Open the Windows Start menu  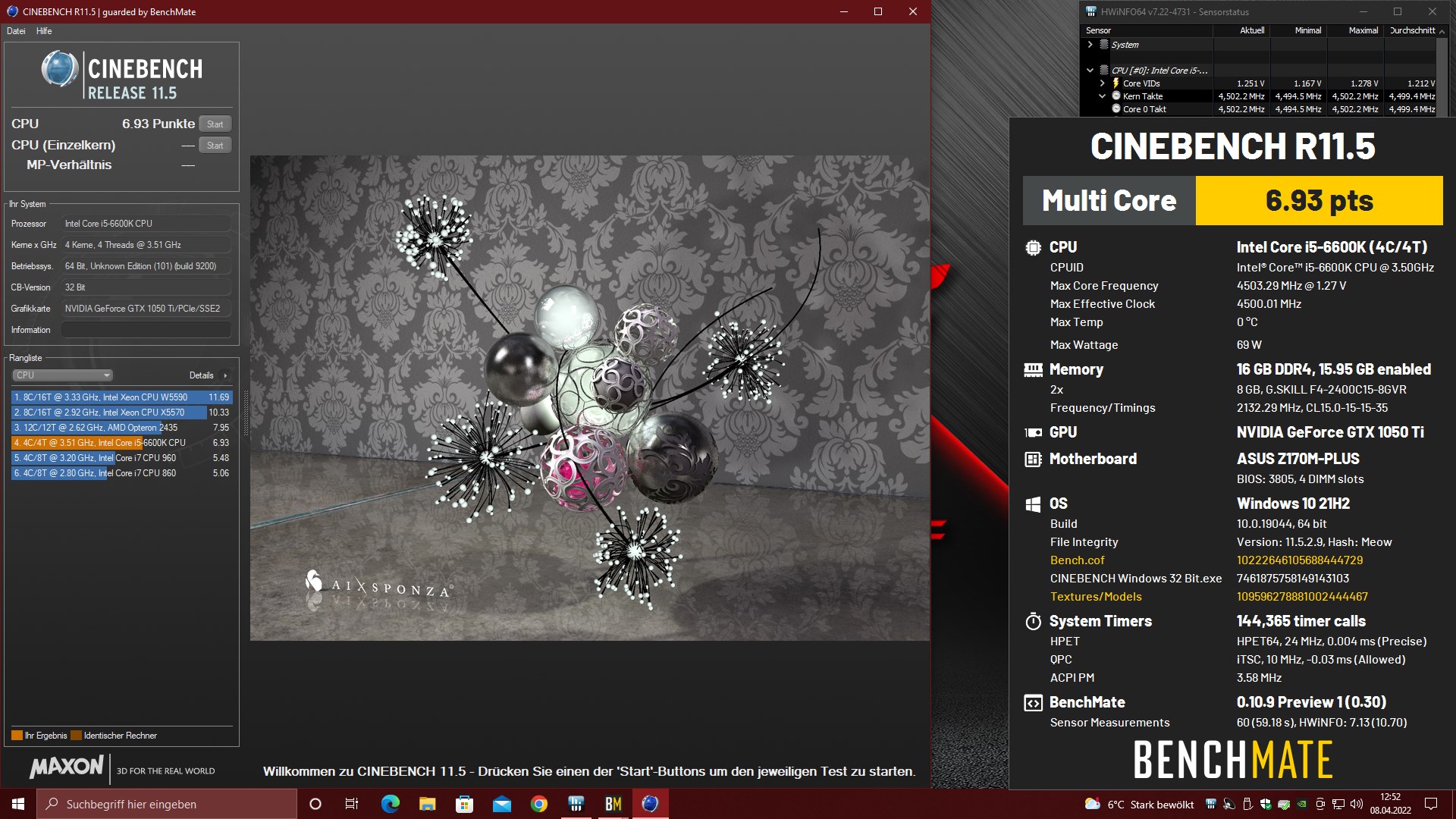[x=18, y=804]
